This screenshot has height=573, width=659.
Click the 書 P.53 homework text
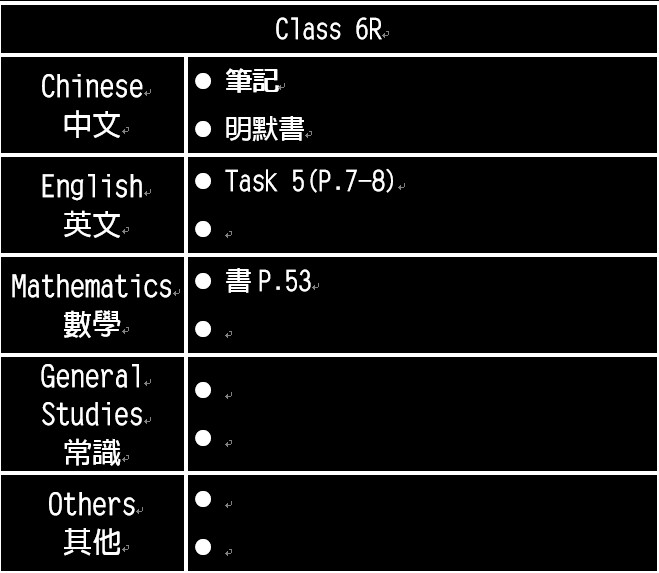pyautogui.click(x=269, y=281)
